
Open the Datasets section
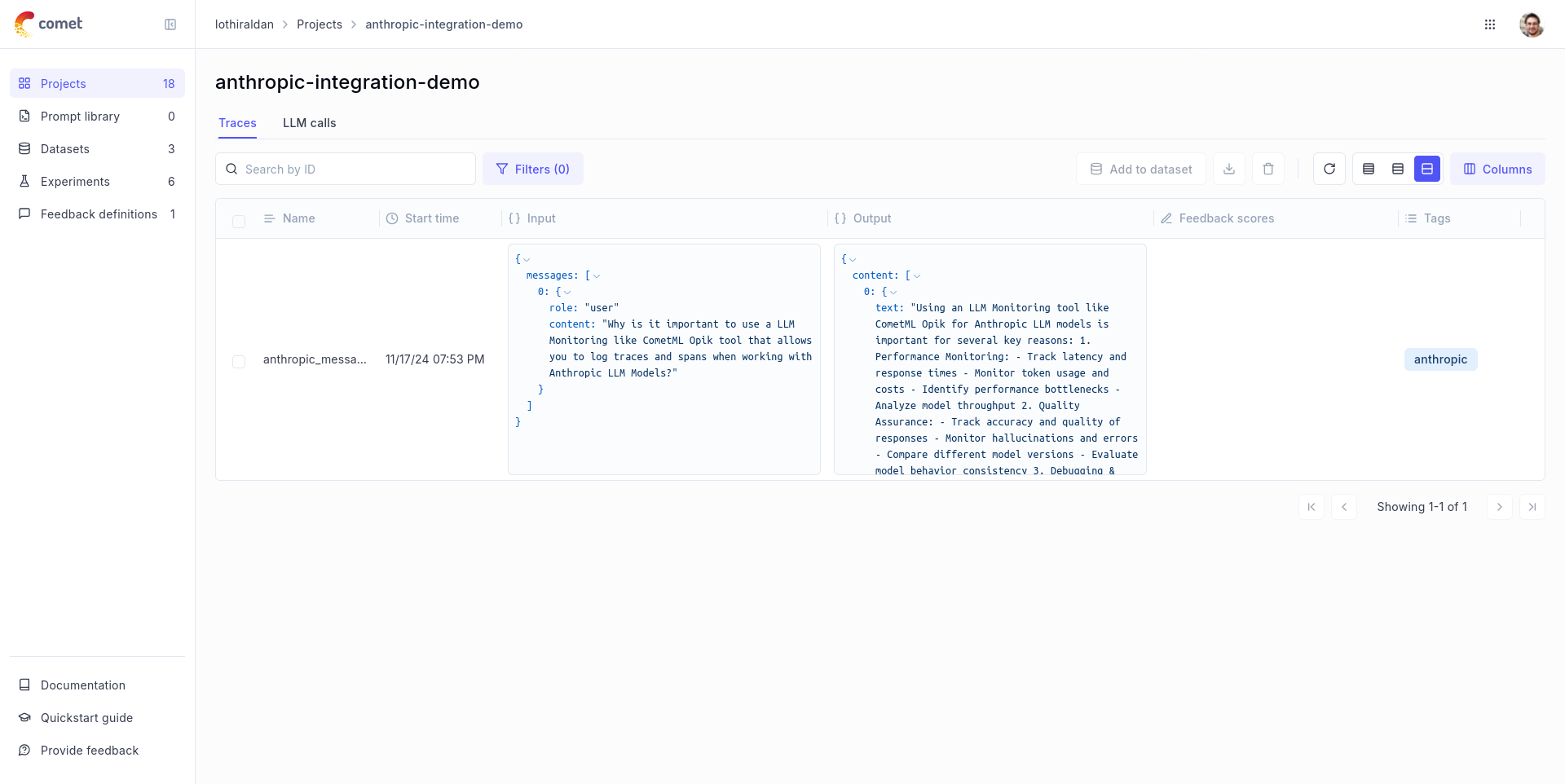click(64, 148)
